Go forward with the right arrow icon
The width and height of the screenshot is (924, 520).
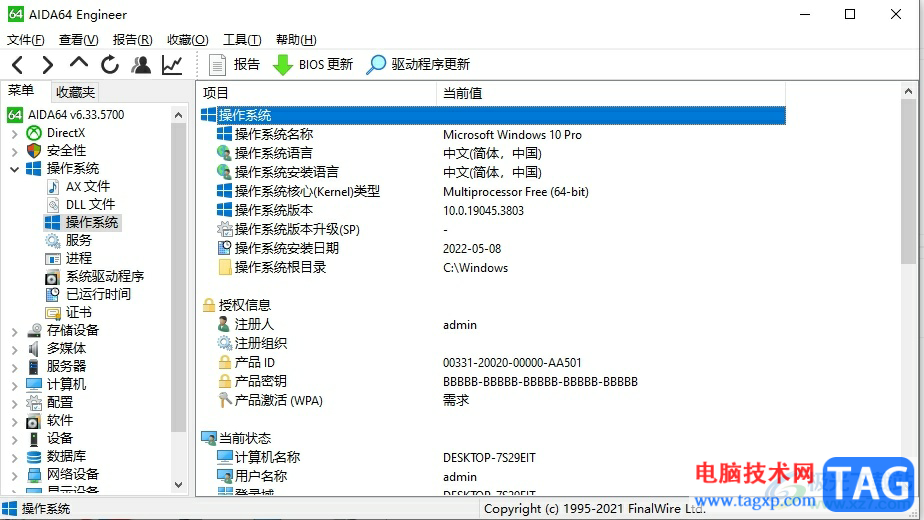[x=48, y=64]
